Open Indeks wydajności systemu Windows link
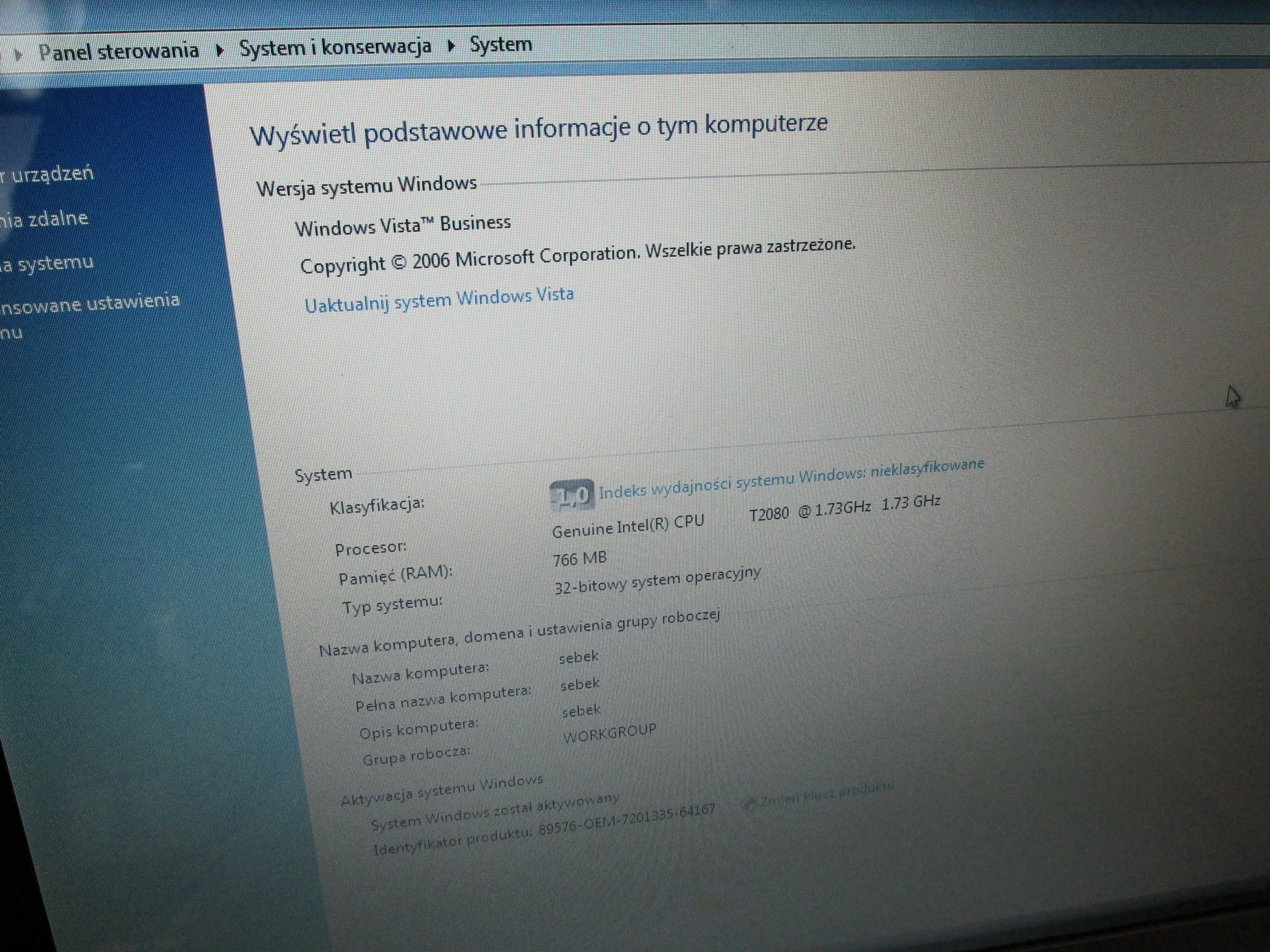Viewport: 1270px width, 952px height. point(791,478)
